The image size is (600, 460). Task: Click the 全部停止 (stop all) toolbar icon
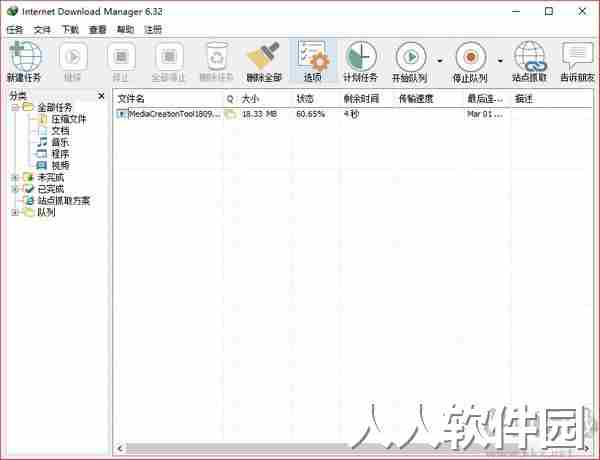coord(168,62)
